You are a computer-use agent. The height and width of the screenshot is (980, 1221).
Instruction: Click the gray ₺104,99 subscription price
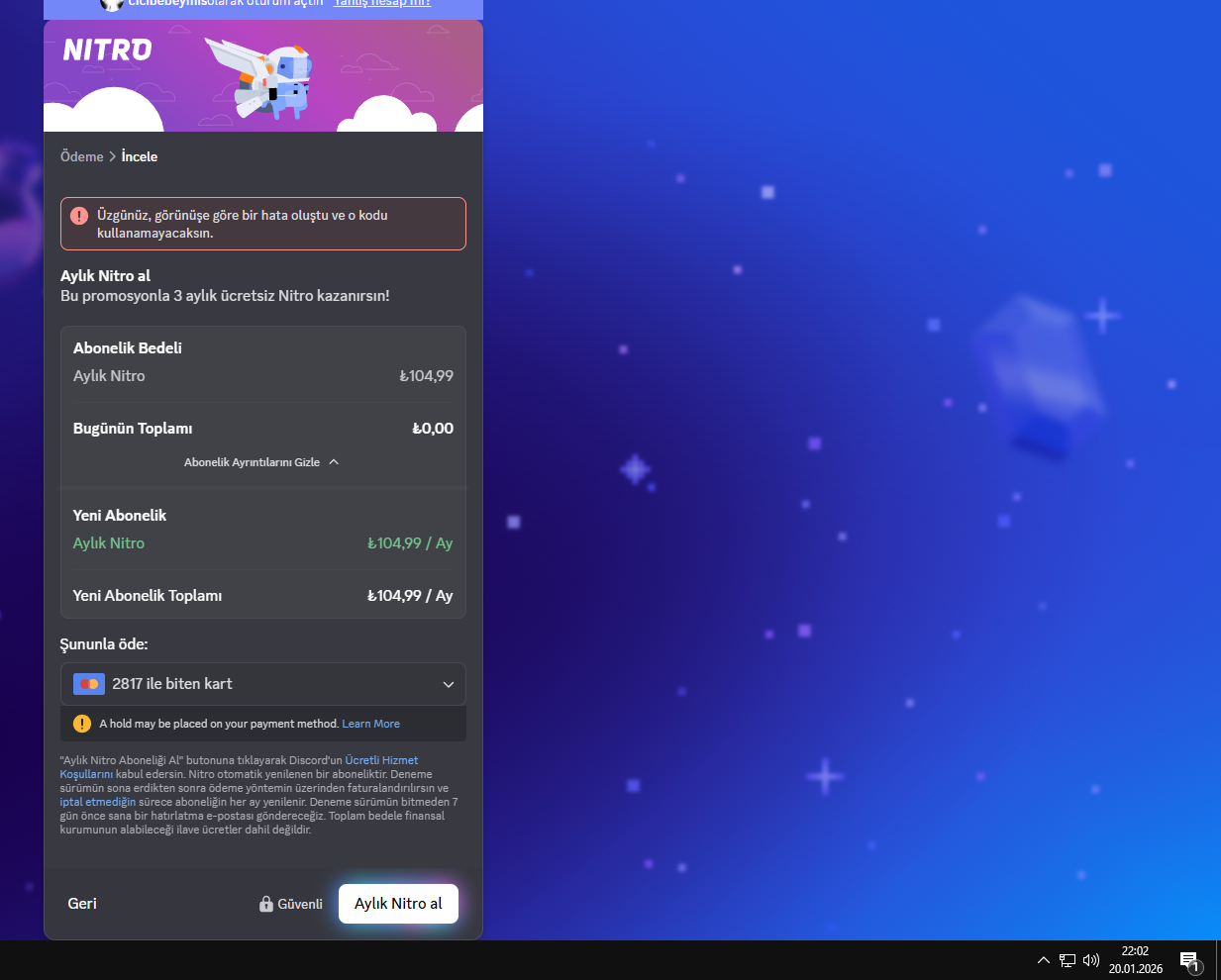click(x=427, y=376)
